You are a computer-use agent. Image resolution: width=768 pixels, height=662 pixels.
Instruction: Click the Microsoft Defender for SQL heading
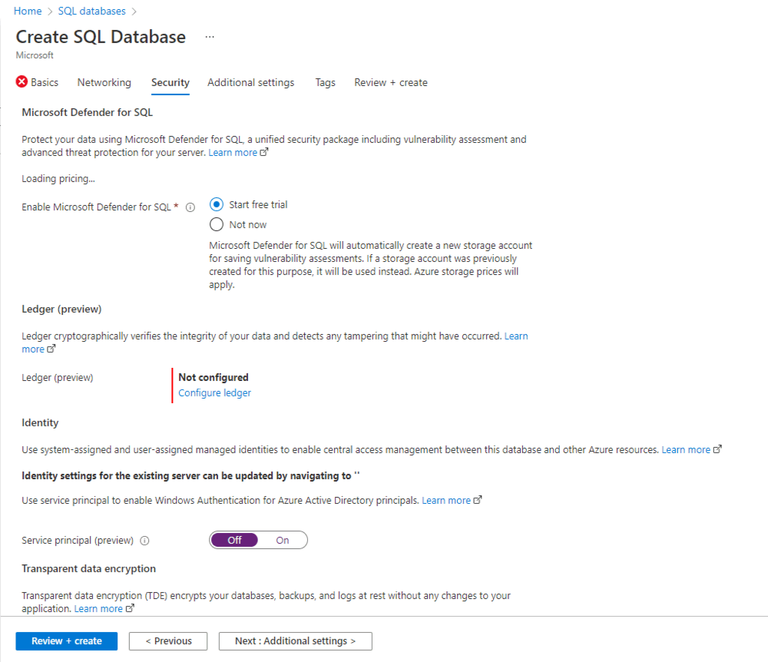pos(87,113)
